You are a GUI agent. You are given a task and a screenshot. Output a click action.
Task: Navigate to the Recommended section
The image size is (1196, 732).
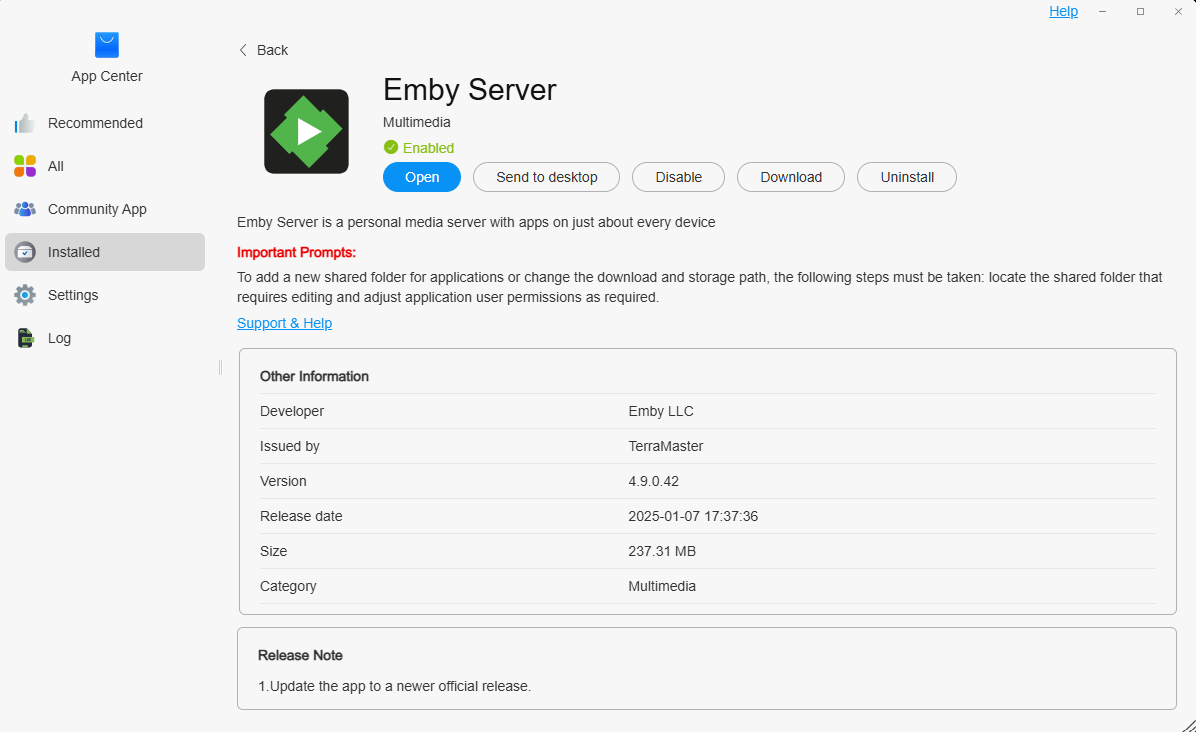click(x=95, y=122)
